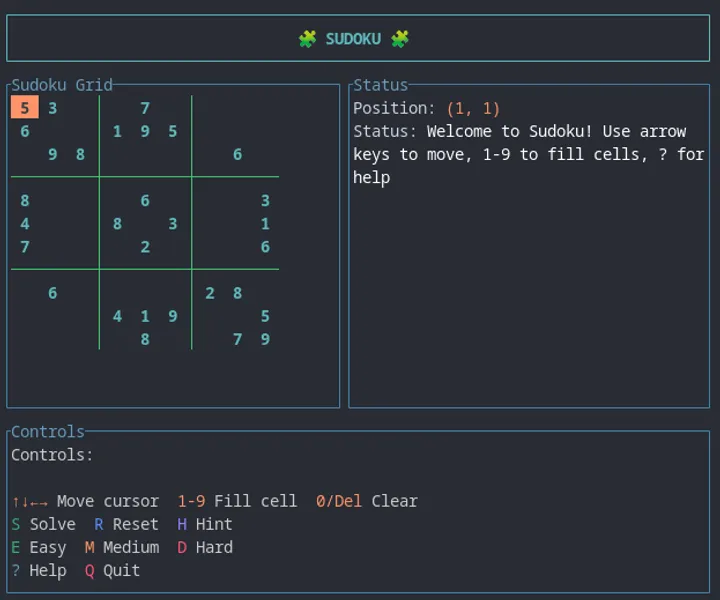Click the arrow keys symbol beside Move cursor
The image size is (720, 600).
[29, 501]
